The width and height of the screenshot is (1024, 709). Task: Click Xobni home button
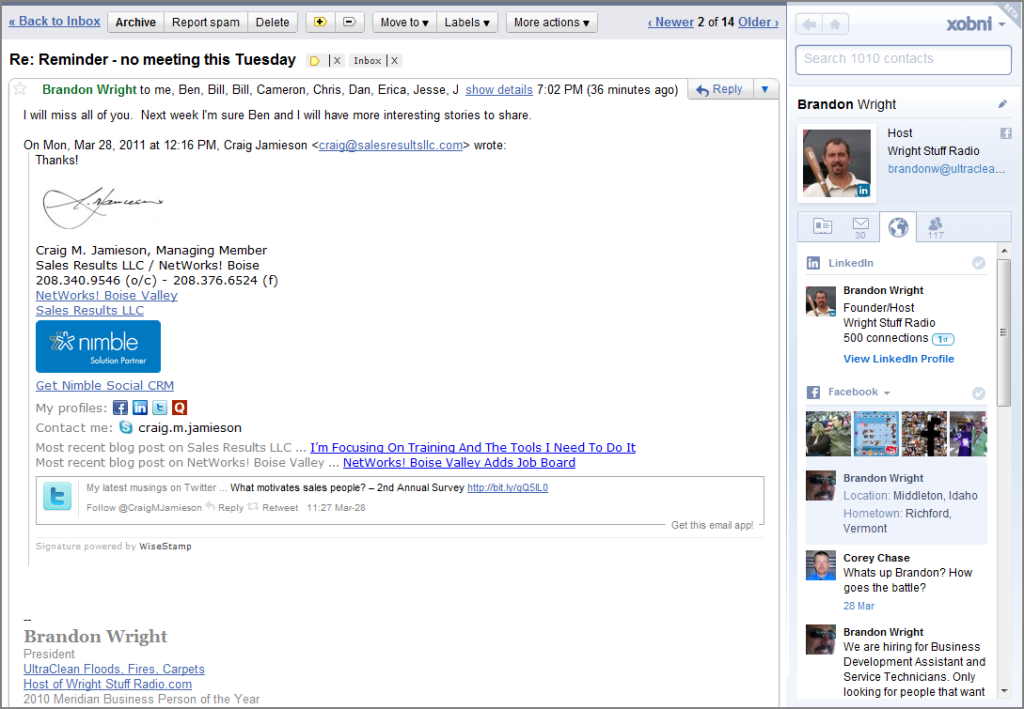pyautogui.click(x=835, y=25)
